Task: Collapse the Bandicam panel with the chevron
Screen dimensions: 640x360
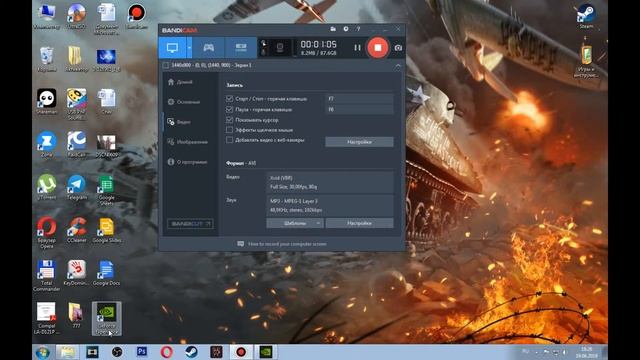Action: [398, 65]
